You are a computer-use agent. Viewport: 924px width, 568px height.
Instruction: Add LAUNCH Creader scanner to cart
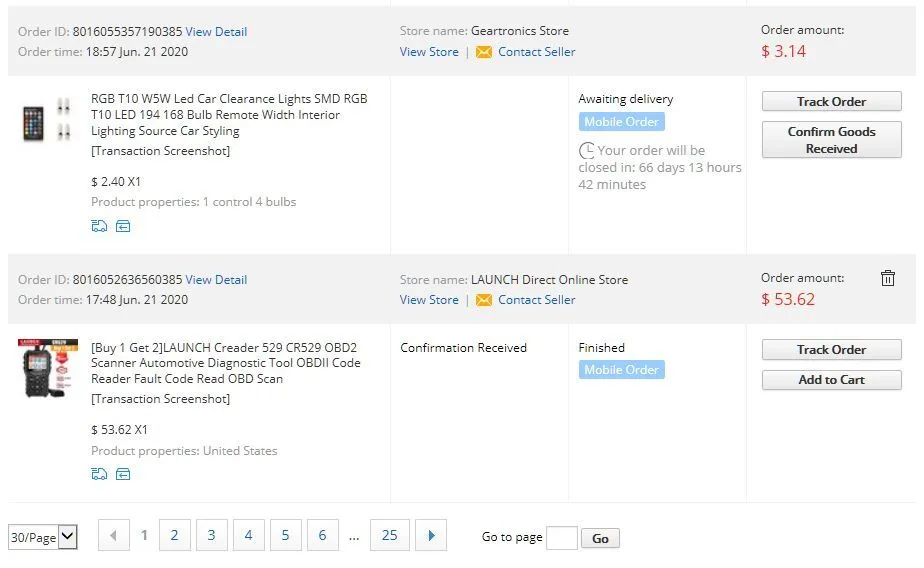(831, 380)
